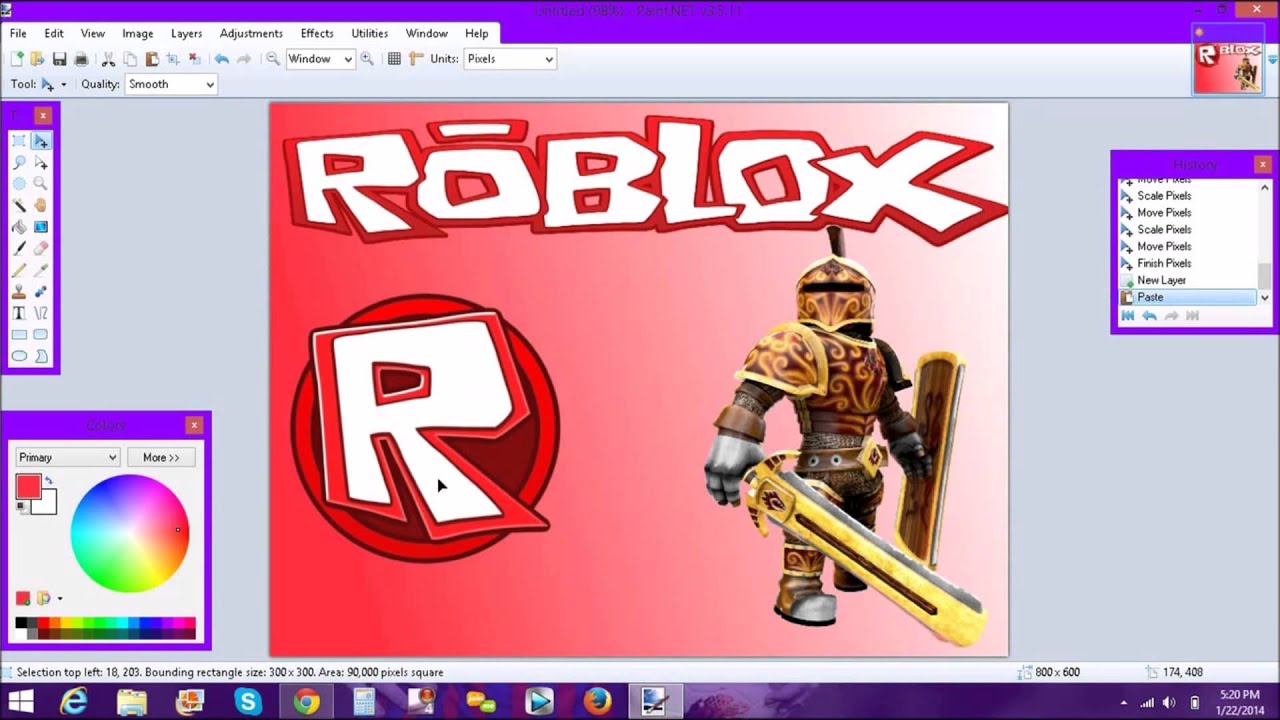Click the History panel undo arrow

(x=1150, y=316)
